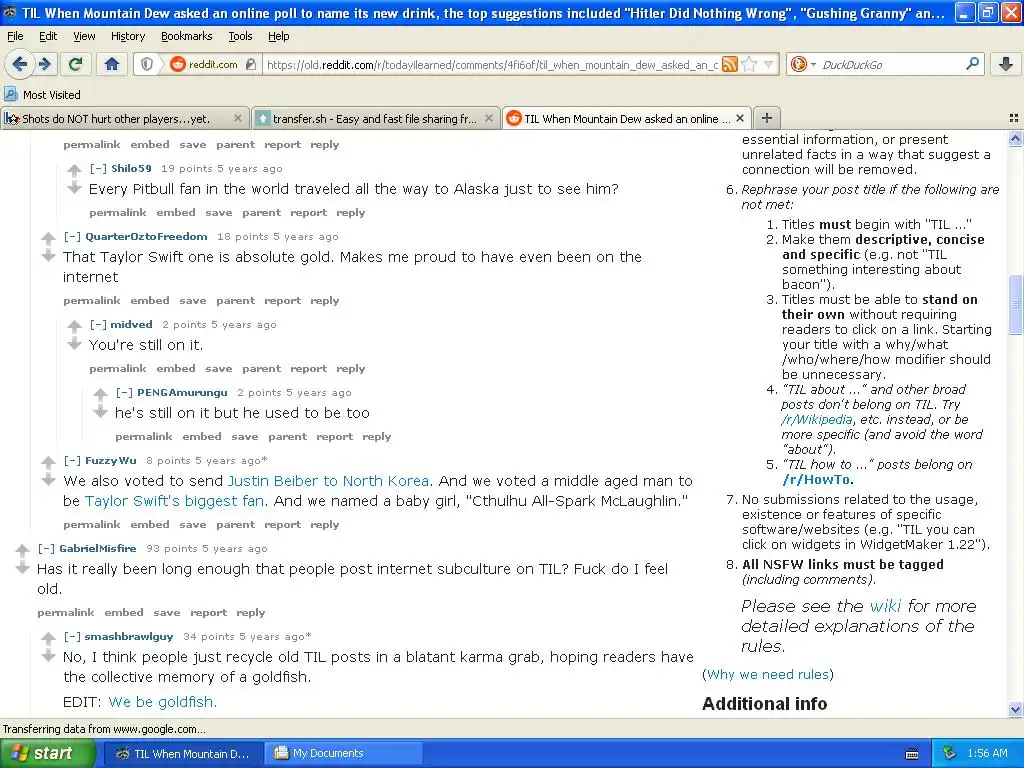This screenshot has height=768, width=1024.
Task: Open a new tab with plus button
Action: pyautogui.click(x=767, y=118)
